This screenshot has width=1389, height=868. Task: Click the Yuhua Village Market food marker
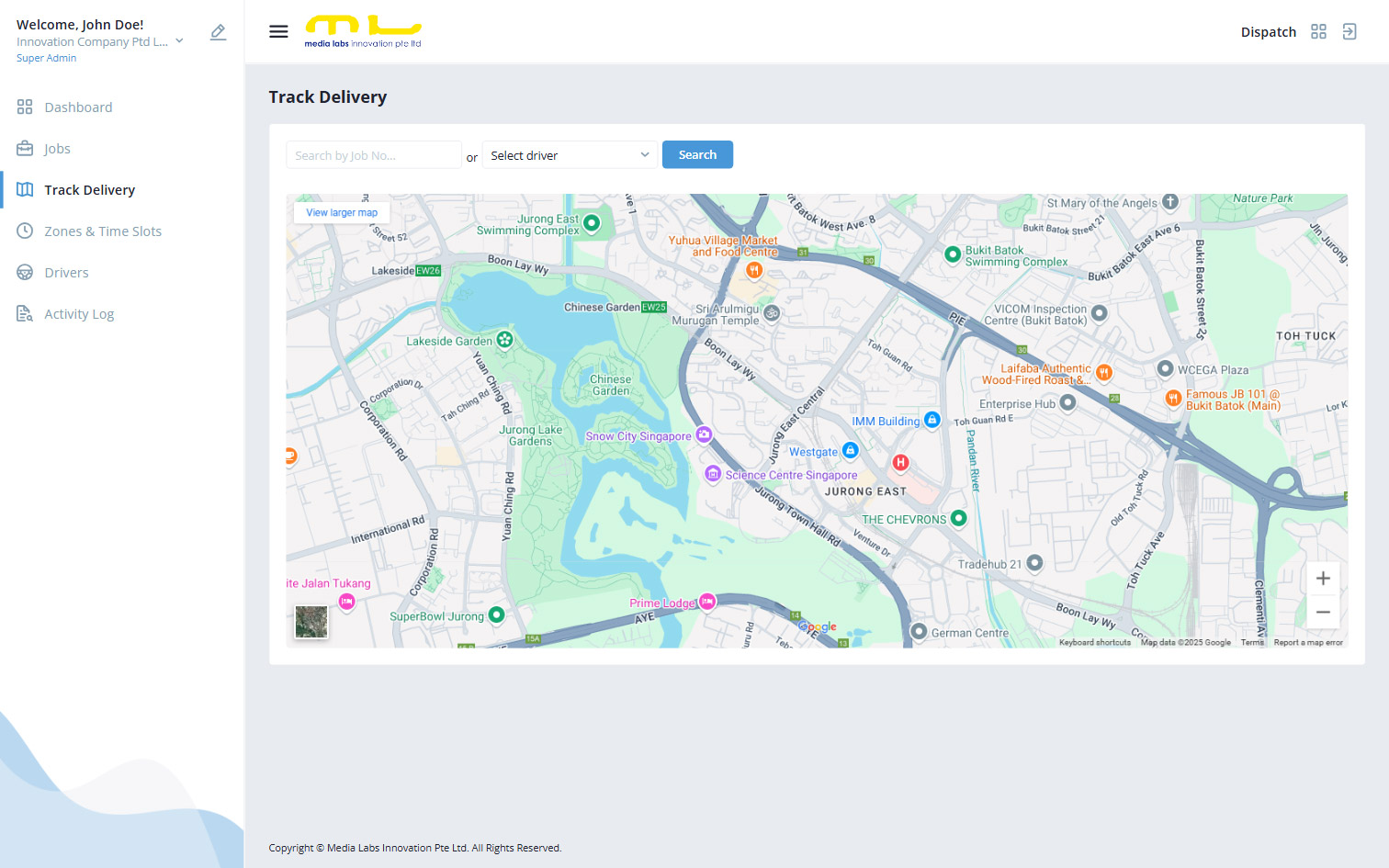(754, 270)
